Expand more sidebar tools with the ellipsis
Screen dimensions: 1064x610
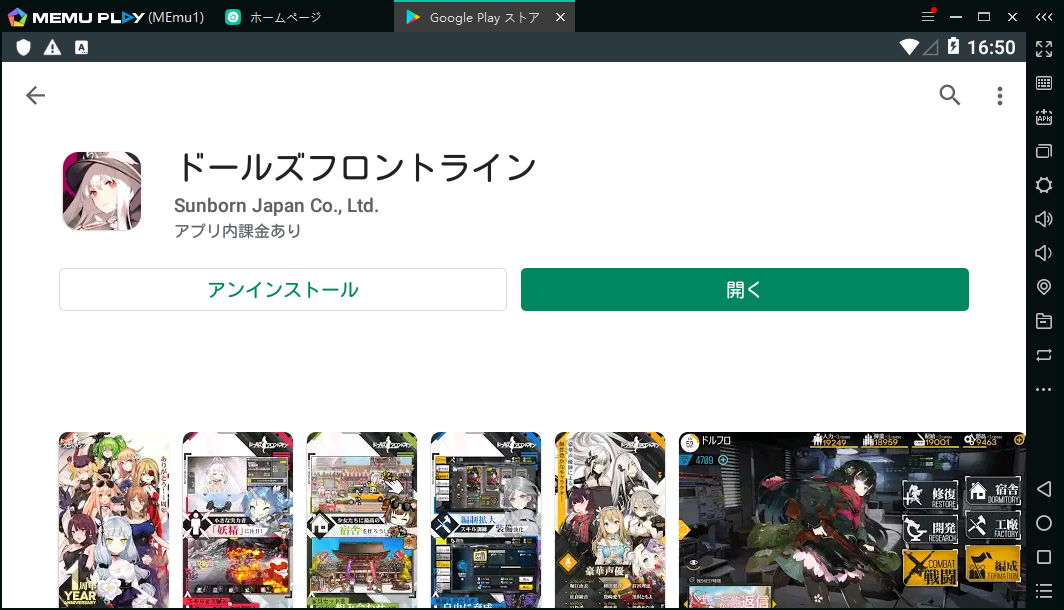pos(1044,389)
